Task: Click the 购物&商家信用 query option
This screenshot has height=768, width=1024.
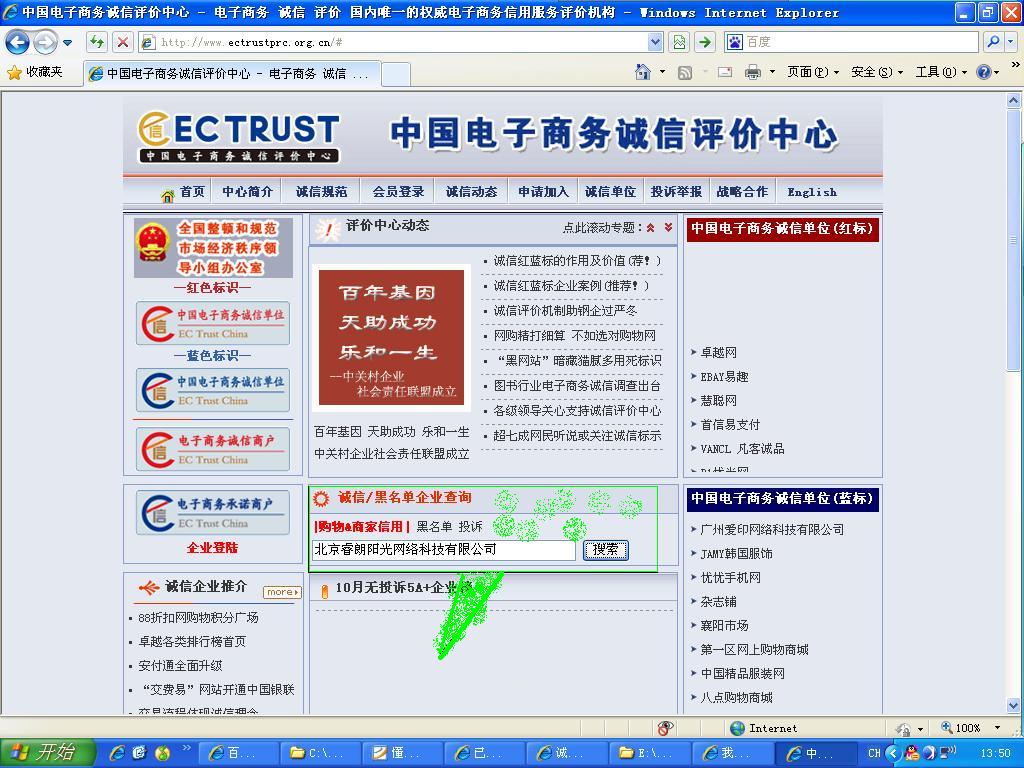Action: coord(360,526)
